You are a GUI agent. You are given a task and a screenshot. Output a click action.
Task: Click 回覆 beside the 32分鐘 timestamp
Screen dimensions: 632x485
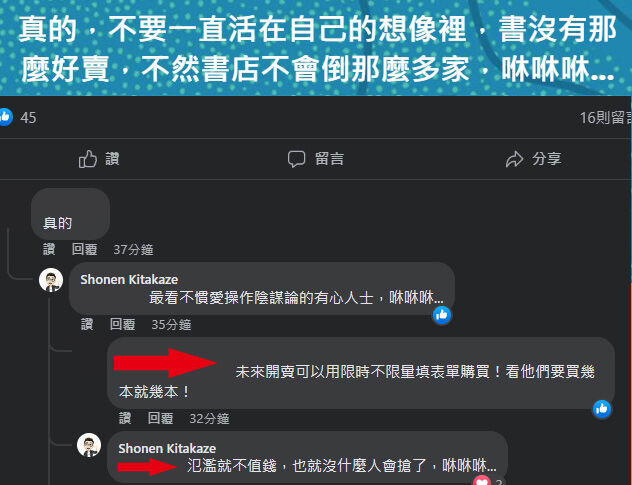click(160, 418)
